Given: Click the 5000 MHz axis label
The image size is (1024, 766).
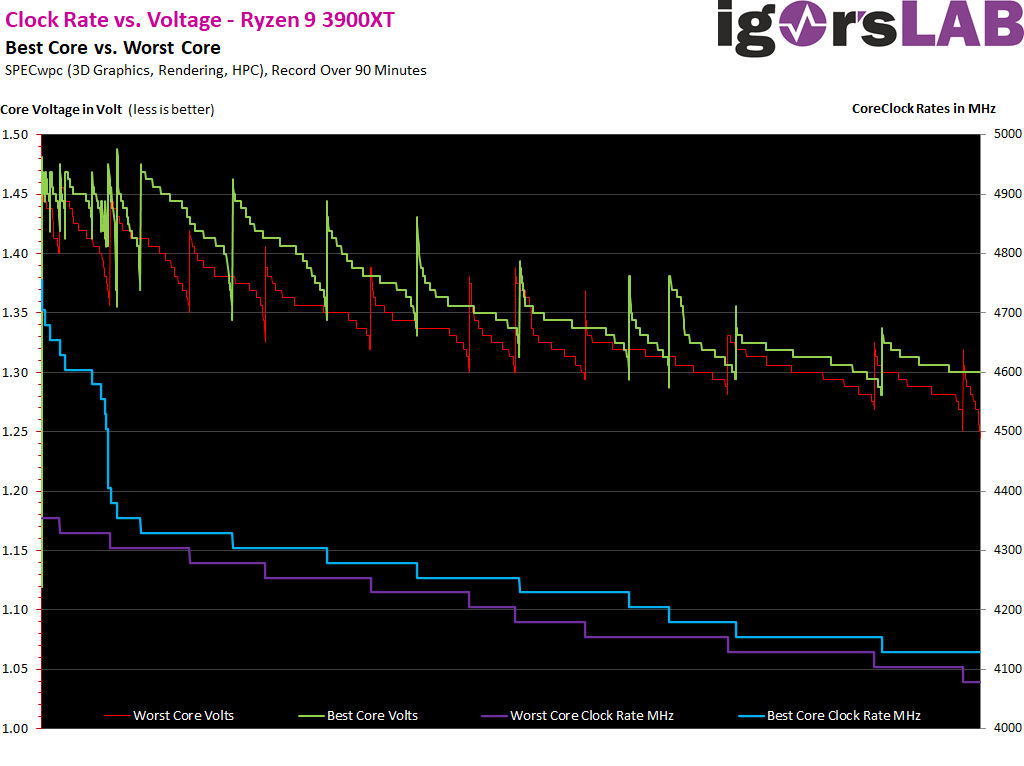Looking at the screenshot, I should 1008,134.
